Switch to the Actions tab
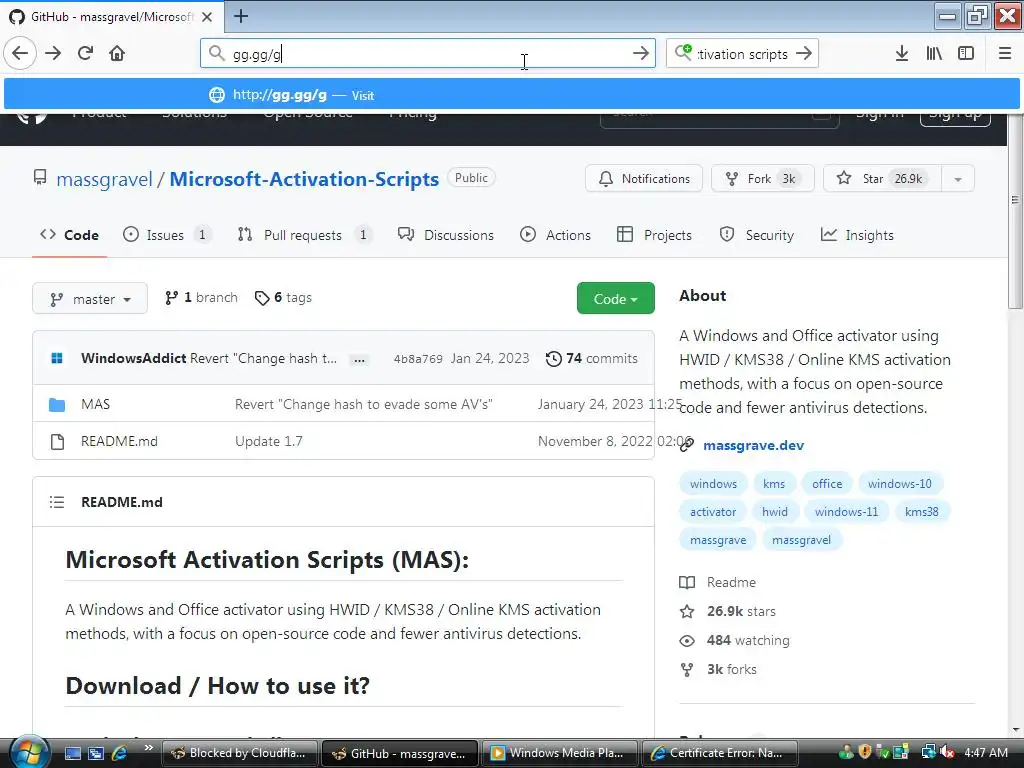 [555, 235]
